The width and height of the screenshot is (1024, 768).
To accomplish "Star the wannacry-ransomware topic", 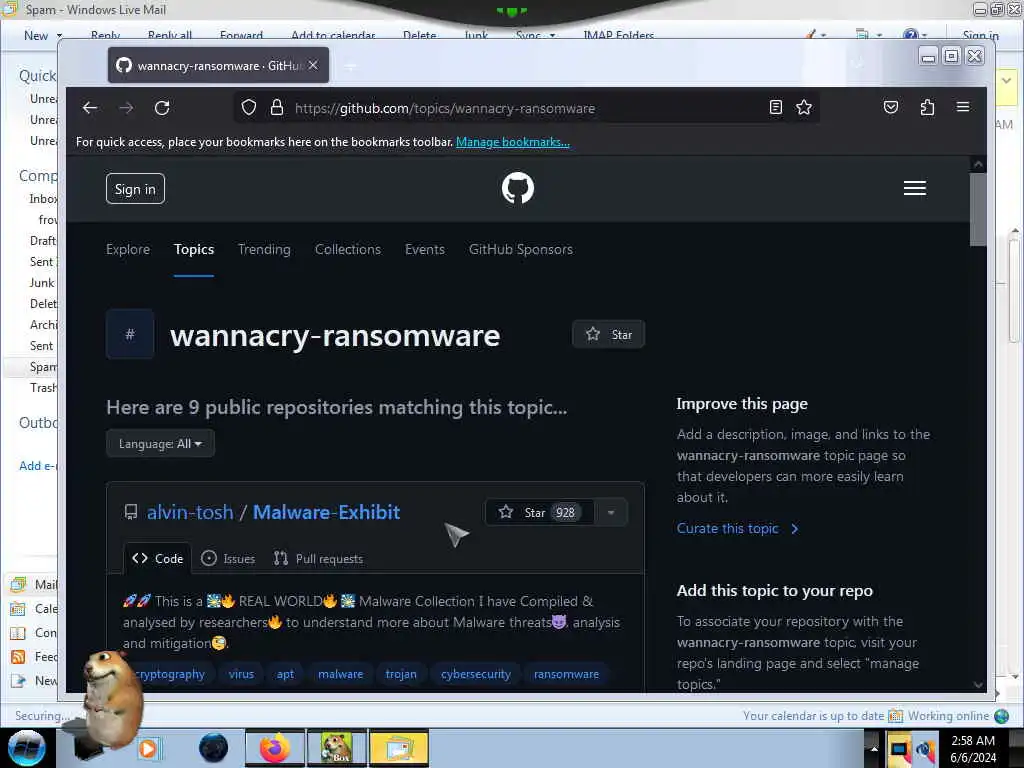I will click(x=609, y=334).
